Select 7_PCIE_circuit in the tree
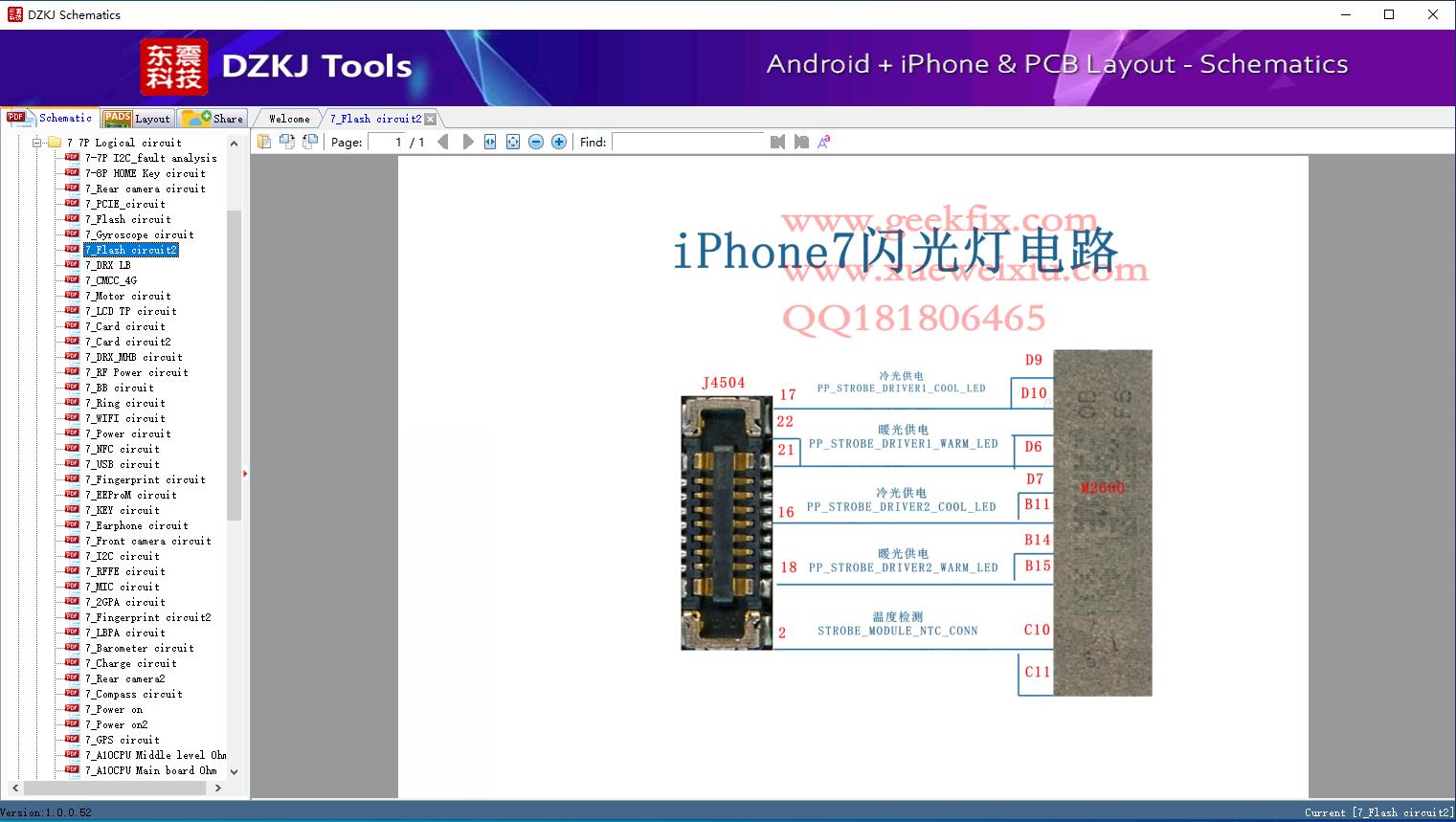Screen dimensions: 1456x822 click(x=124, y=204)
